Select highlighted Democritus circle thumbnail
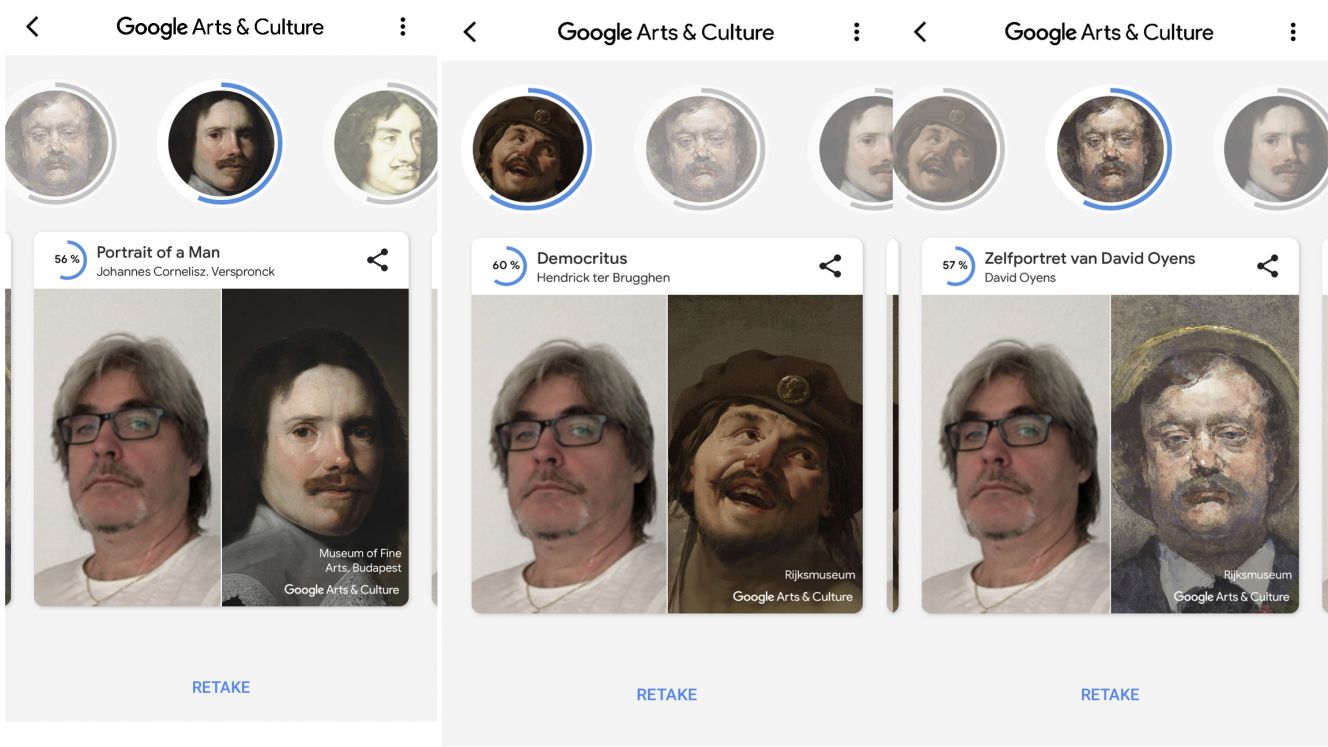 (528, 148)
